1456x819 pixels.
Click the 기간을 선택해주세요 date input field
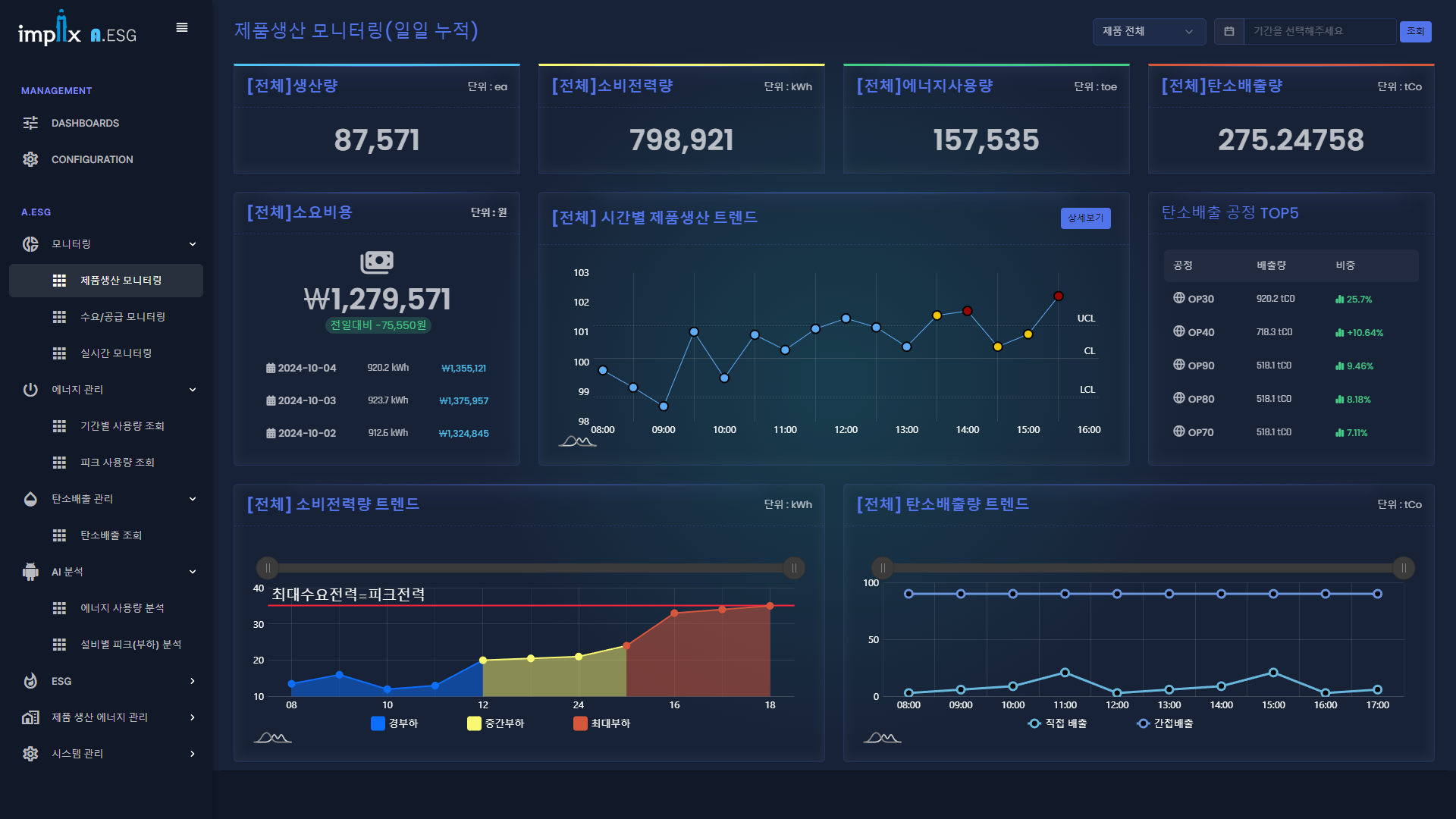(x=1319, y=31)
